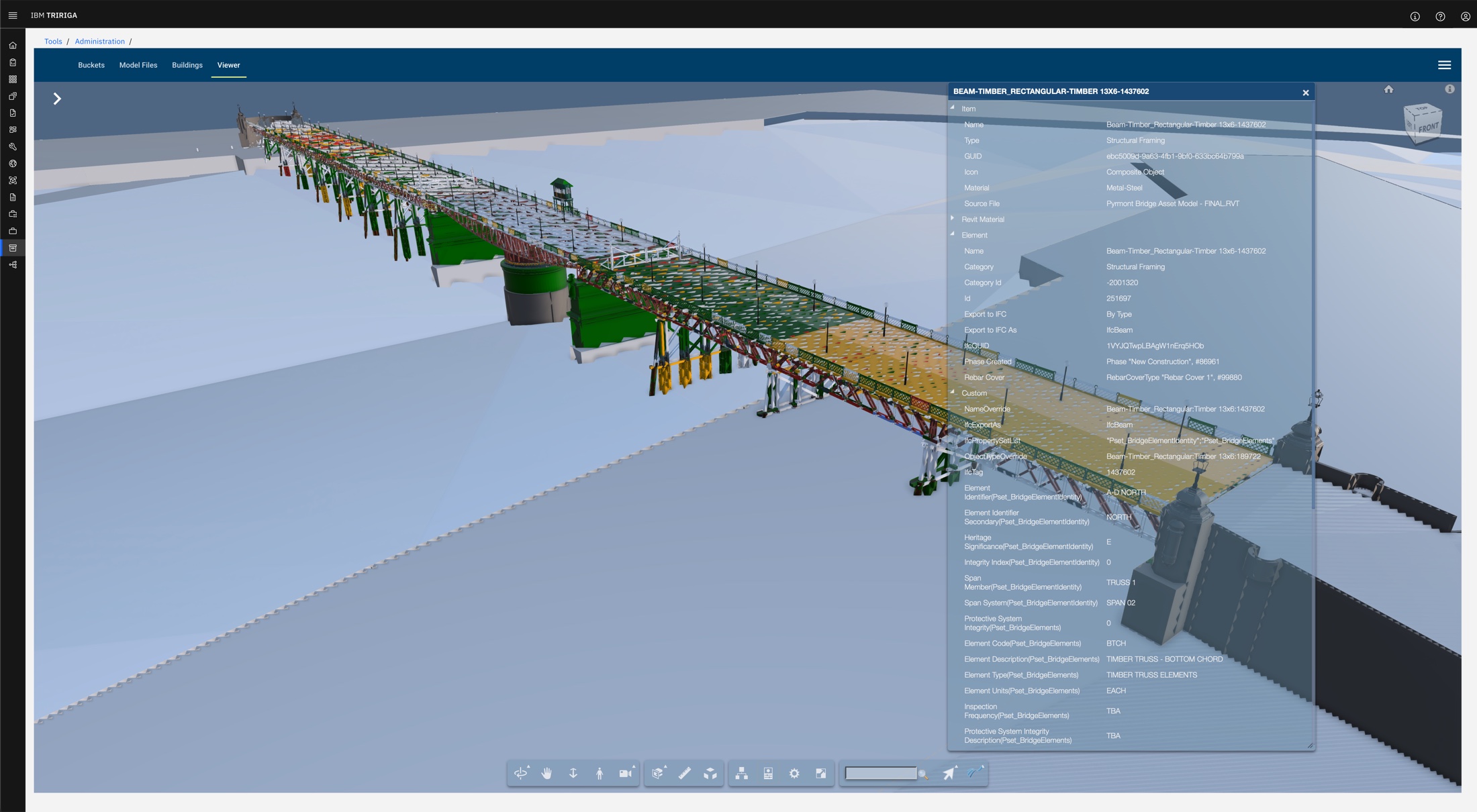1477x812 pixels.
Task: Select the Orbit tool in viewer toolbar
Action: click(x=521, y=773)
